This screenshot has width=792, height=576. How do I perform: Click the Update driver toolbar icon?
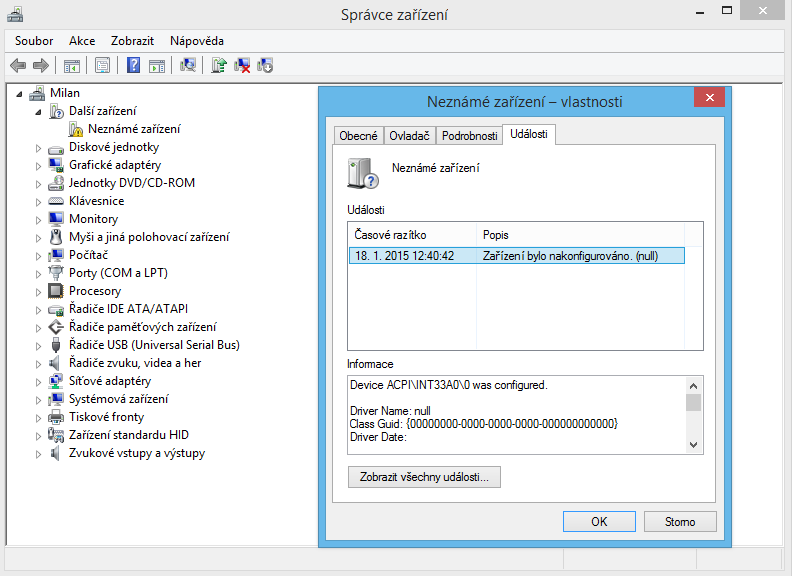(219, 66)
